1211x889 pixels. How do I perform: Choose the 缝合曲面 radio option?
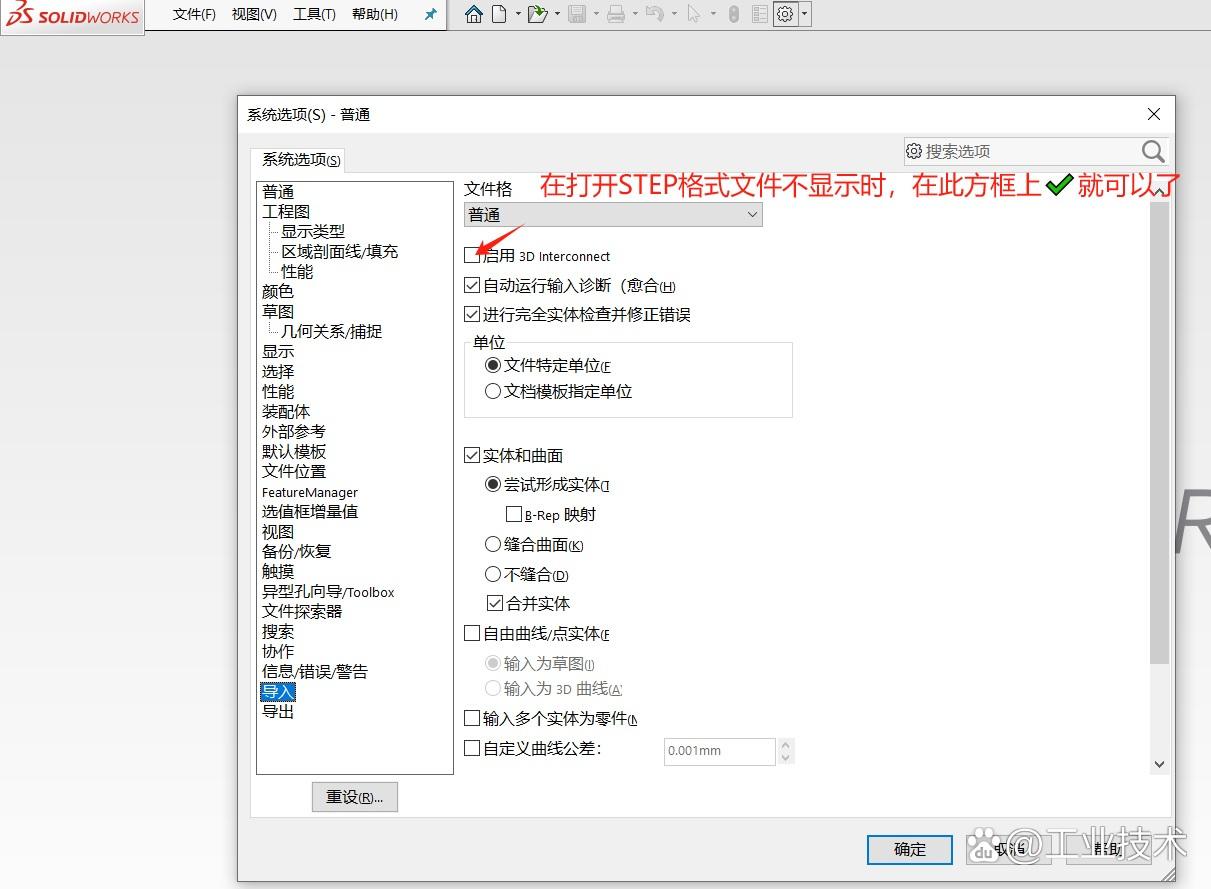click(x=493, y=545)
